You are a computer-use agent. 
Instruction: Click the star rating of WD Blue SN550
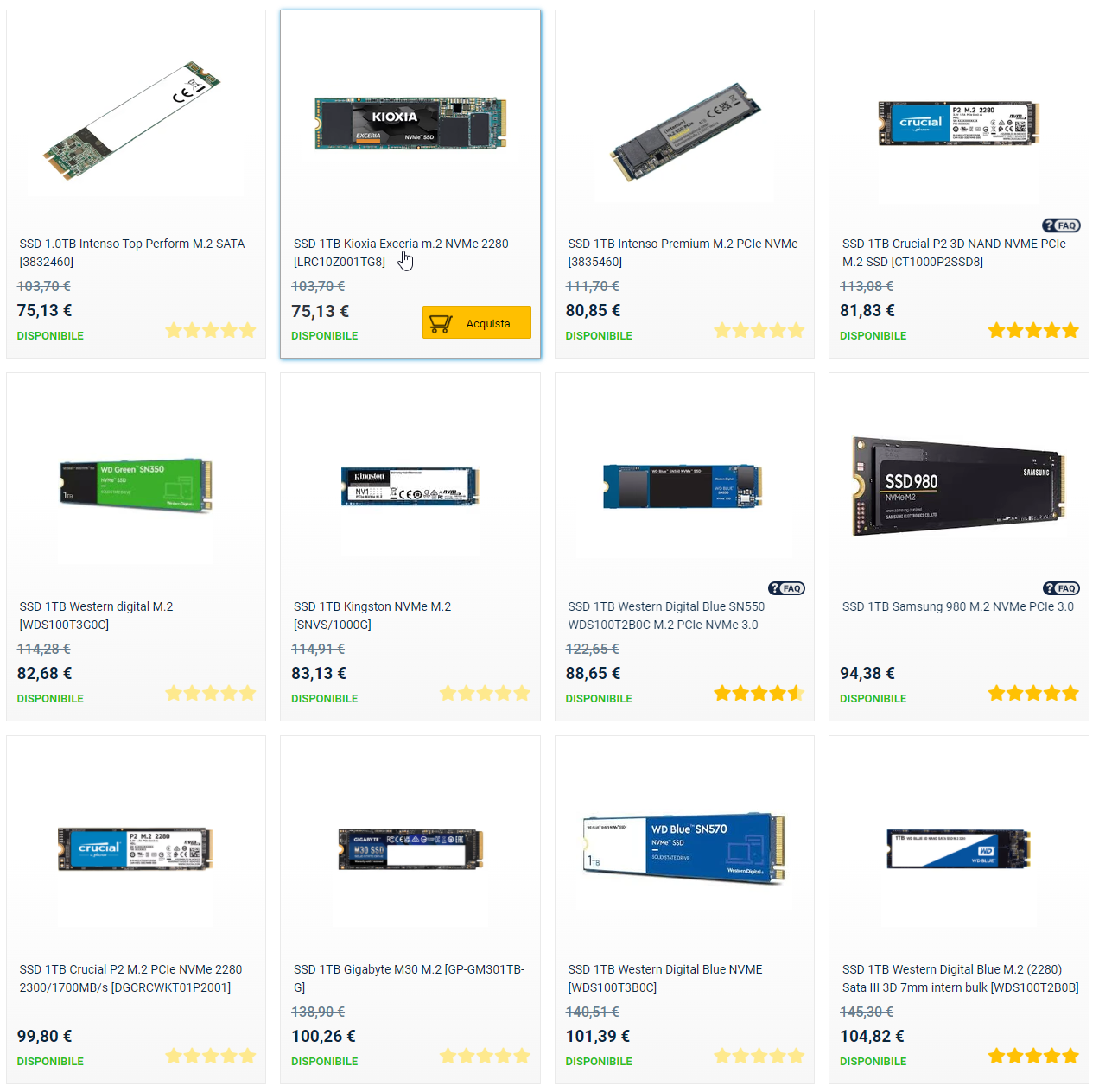759,693
